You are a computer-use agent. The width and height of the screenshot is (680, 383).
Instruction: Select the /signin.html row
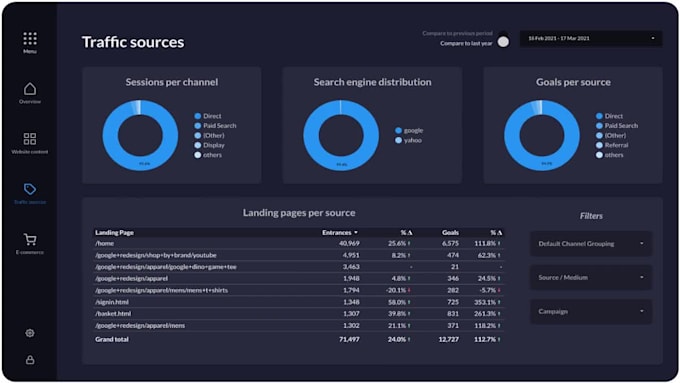point(298,302)
